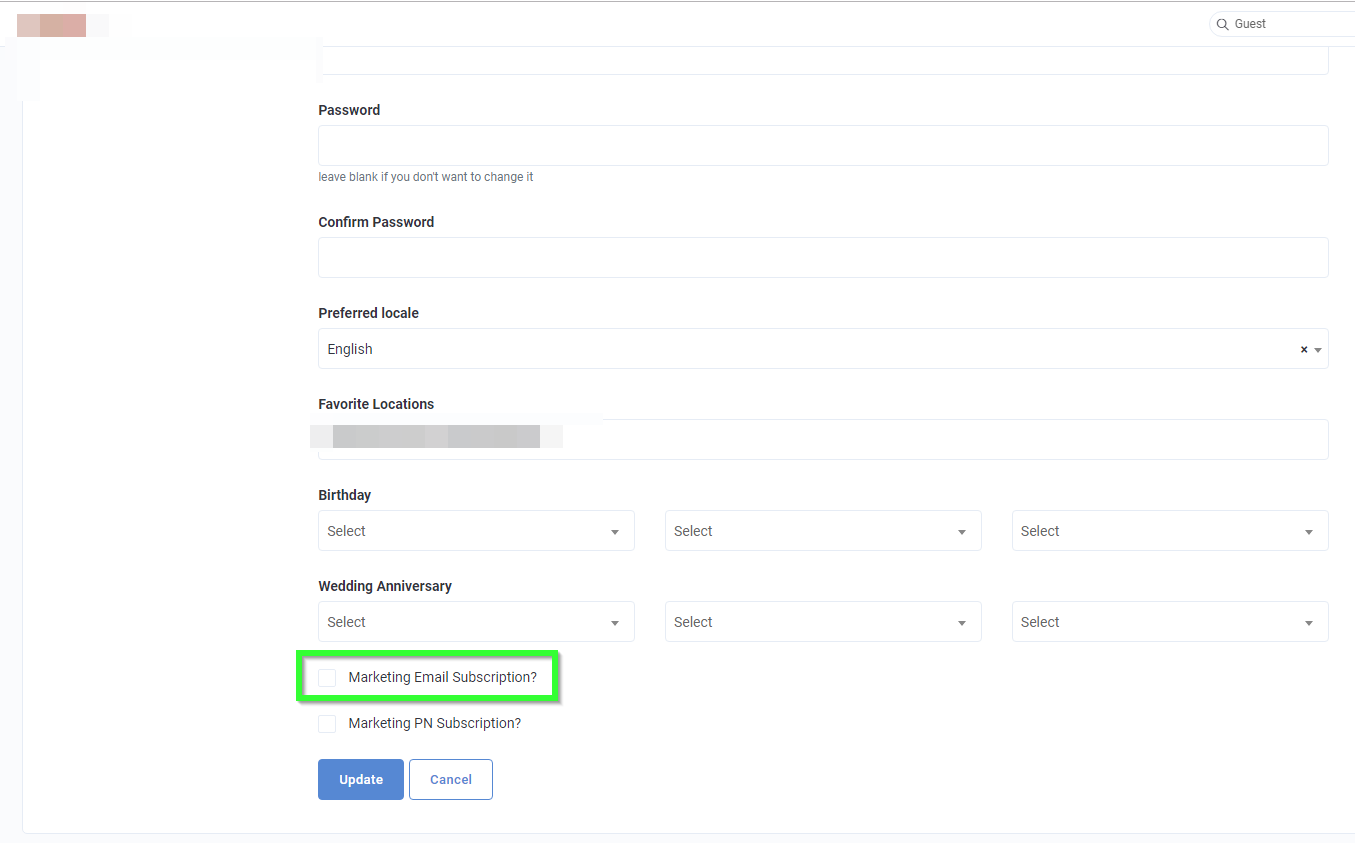Click the caret icon on Birthday day select
Image resolution: width=1355 pixels, height=843 pixels.
pos(615,530)
